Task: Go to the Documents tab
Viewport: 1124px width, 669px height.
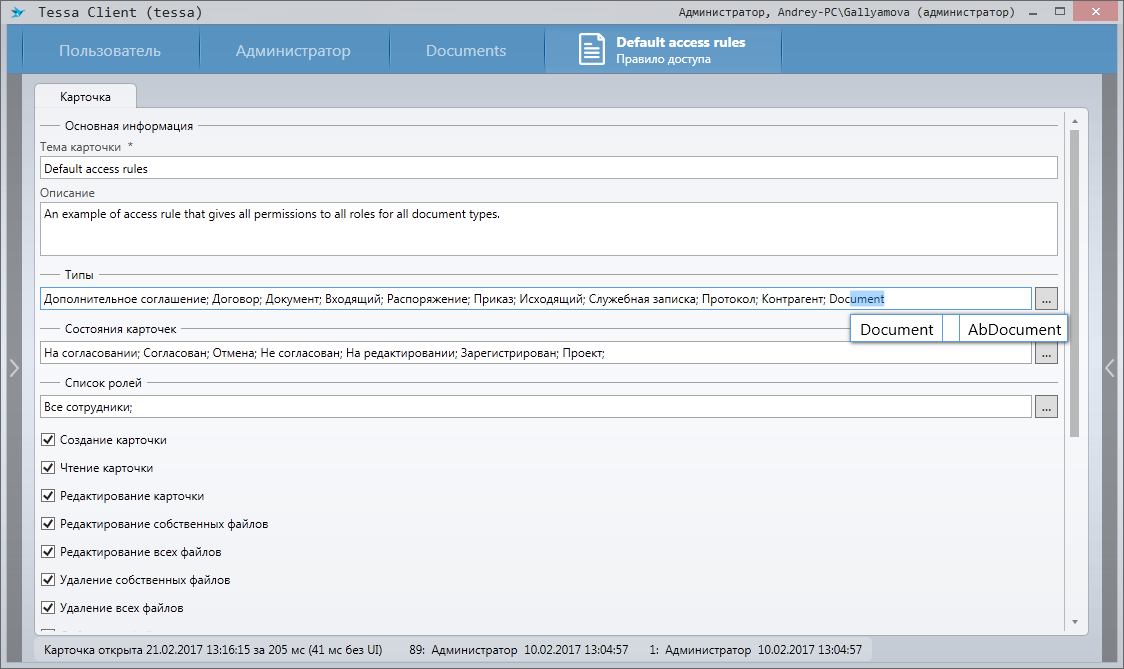Action: click(466, 51)
